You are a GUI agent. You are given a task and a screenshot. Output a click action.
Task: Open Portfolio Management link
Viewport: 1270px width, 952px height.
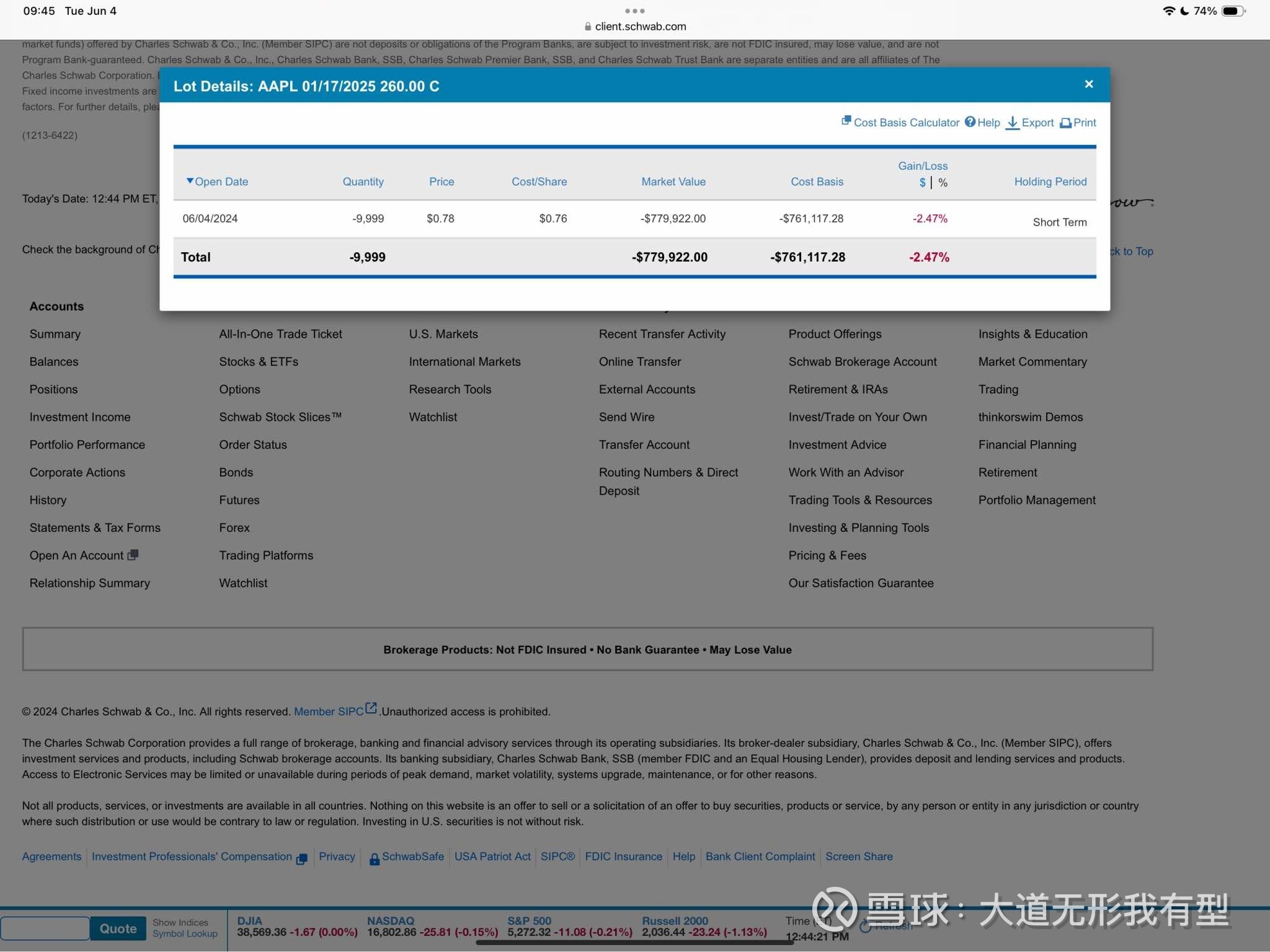[x=1037, y=500]
